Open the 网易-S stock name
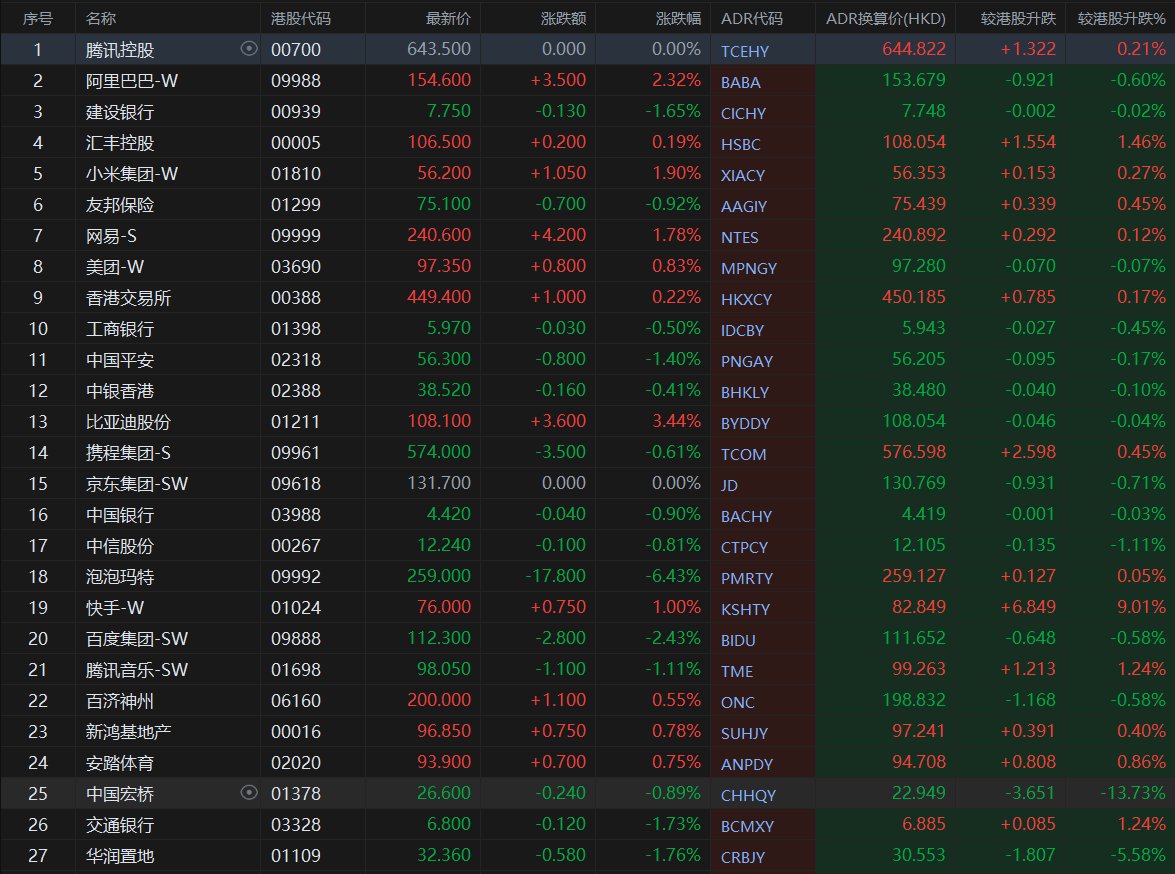This screenshot has width=1175, height=874. click(x=111, y=236)
